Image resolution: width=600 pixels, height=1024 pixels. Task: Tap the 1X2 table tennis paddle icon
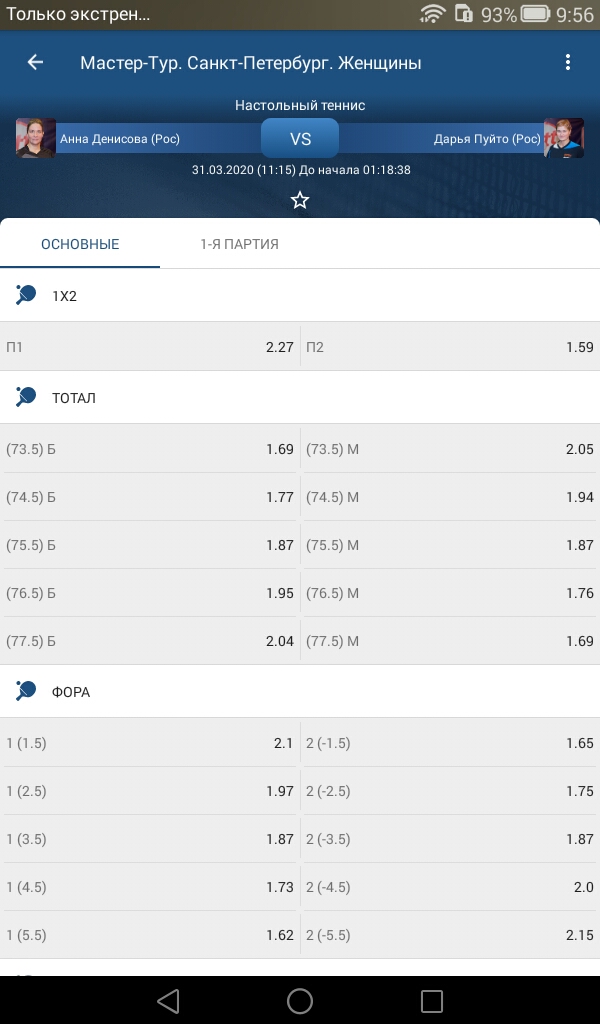(x=25, y=295)
